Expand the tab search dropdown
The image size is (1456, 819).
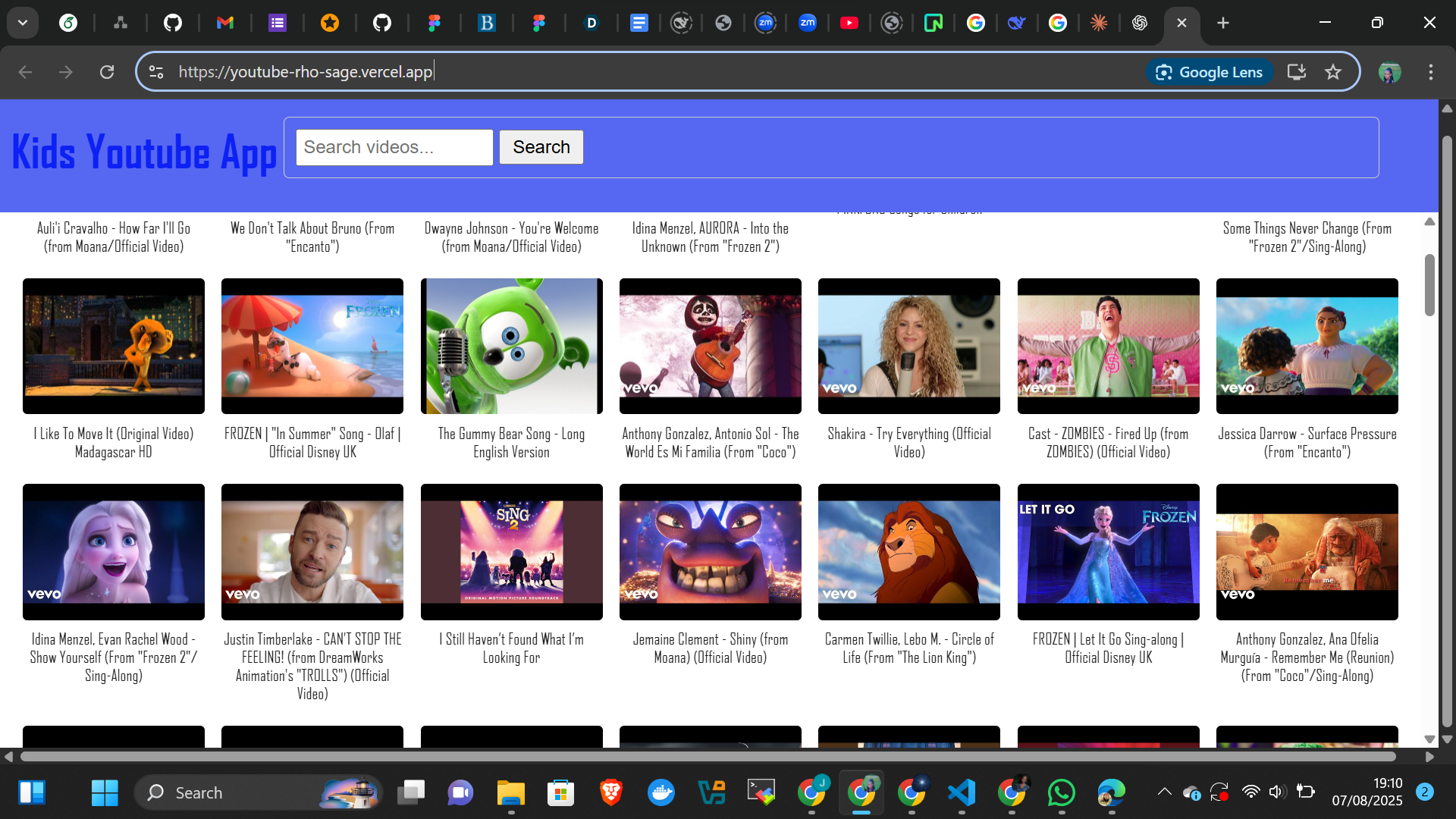click(23, 23)
